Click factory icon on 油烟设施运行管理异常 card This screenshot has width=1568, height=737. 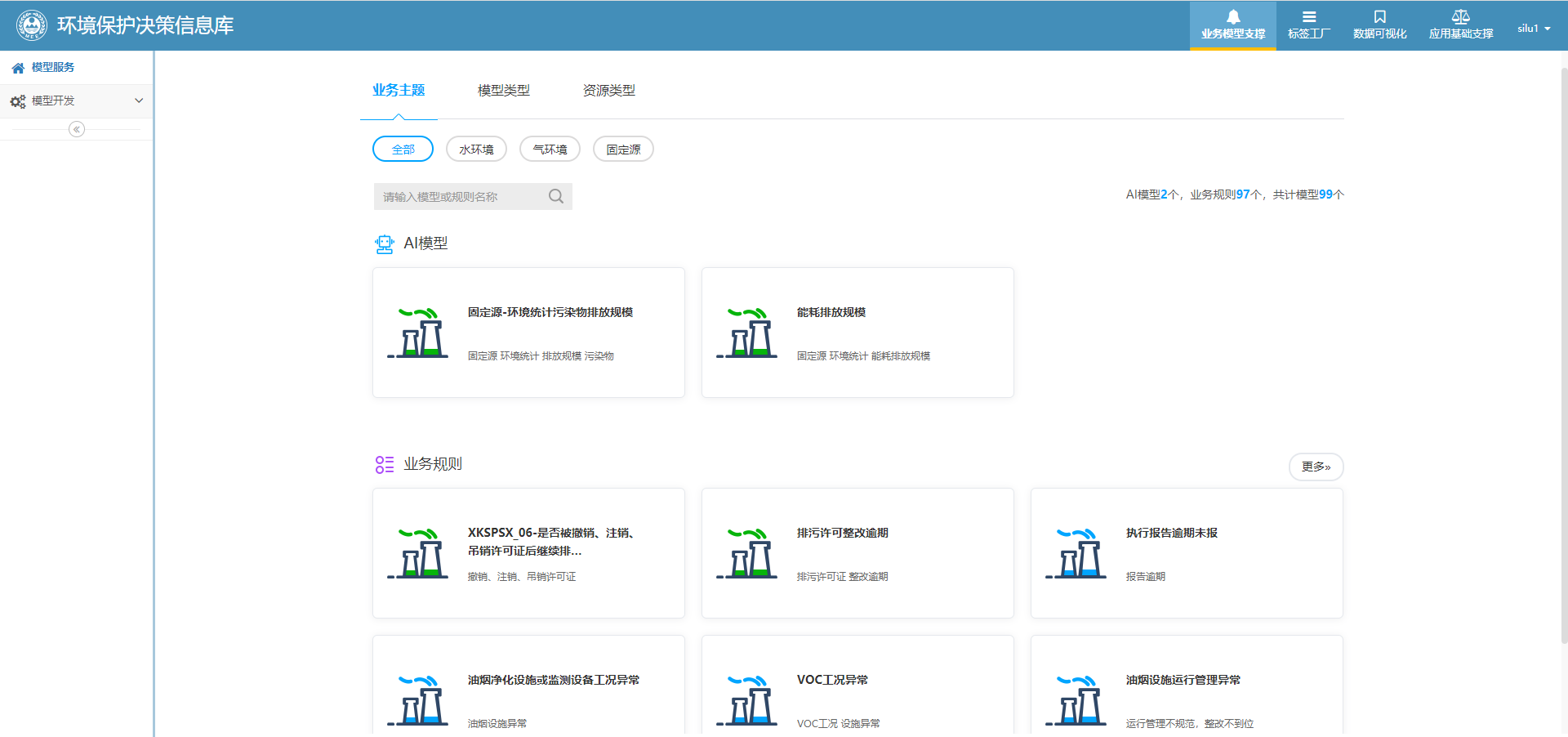pyautogui.click(x=1076, y=701)
